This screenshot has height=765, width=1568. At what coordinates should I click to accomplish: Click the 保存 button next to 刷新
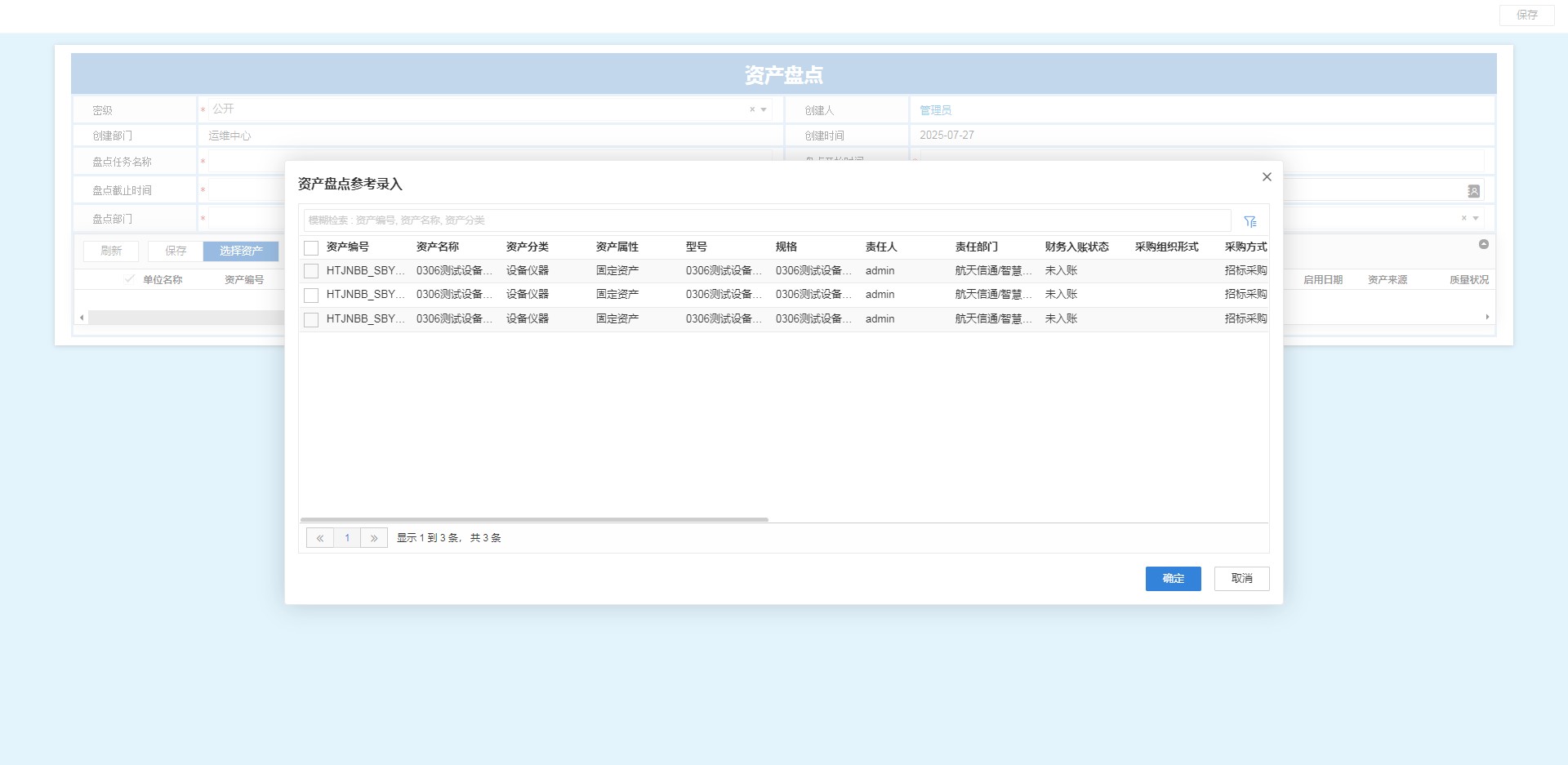click(176, 251)
